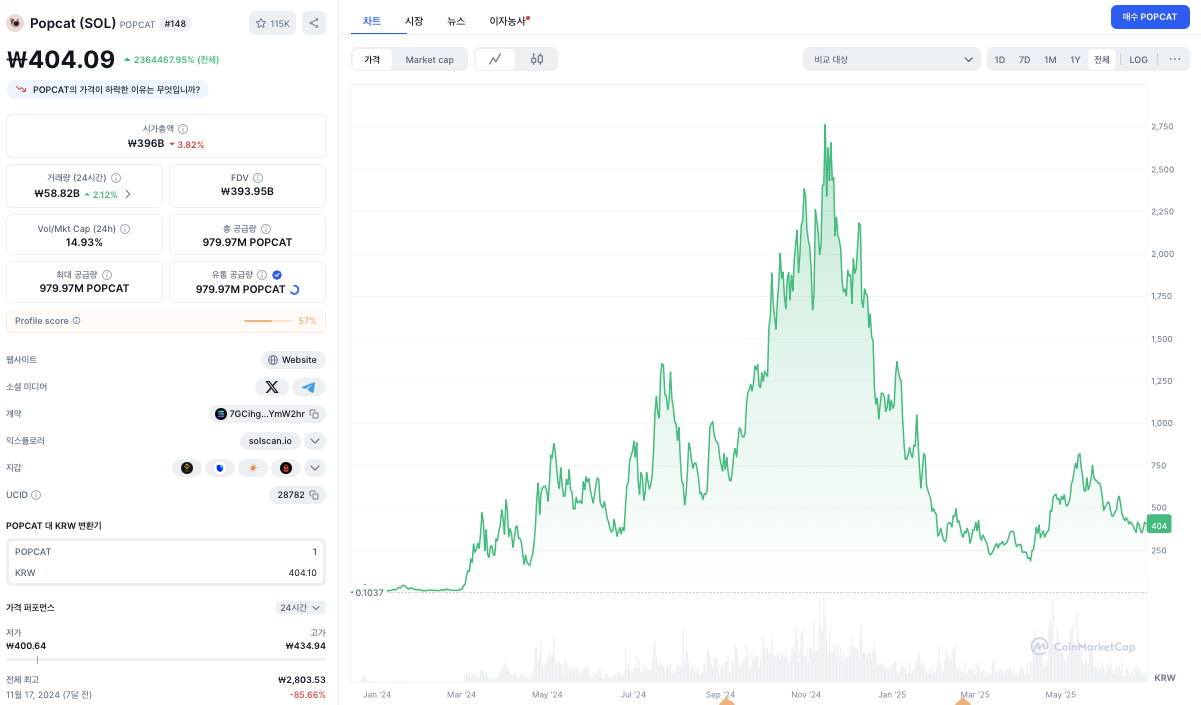The height and width of the screenshot is (705, 1201).
Task: Set chart range to 1M
Action: (1050, 60)
